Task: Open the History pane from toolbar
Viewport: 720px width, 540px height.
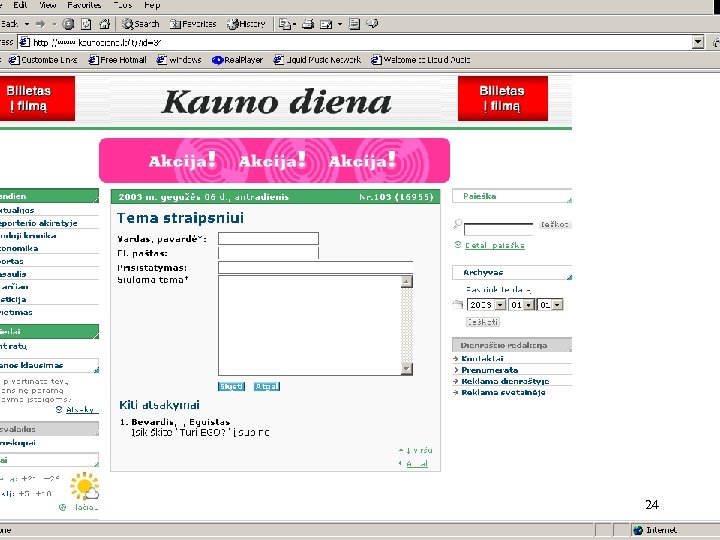Action: tap(246, 24)
